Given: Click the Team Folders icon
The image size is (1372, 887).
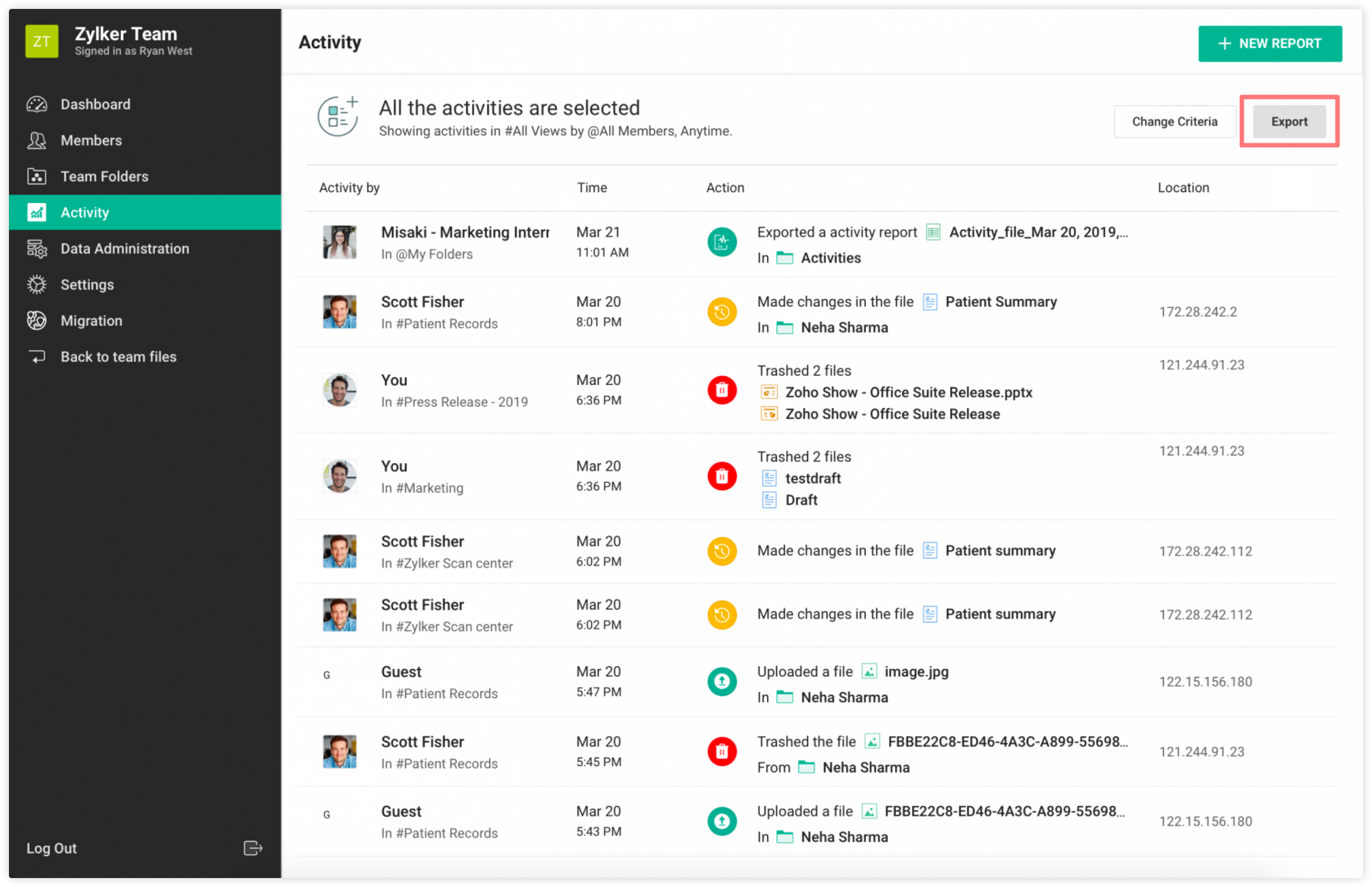Looking at the screenshot, I should pyautogui.click(x=37, y=176).
